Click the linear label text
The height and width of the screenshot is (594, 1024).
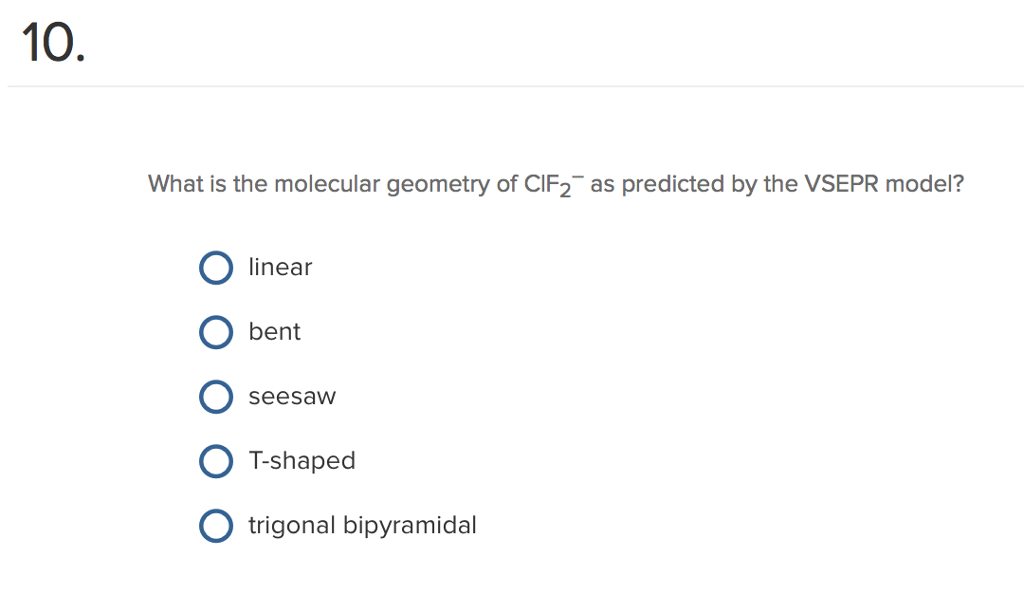click(x=279, y=267)
